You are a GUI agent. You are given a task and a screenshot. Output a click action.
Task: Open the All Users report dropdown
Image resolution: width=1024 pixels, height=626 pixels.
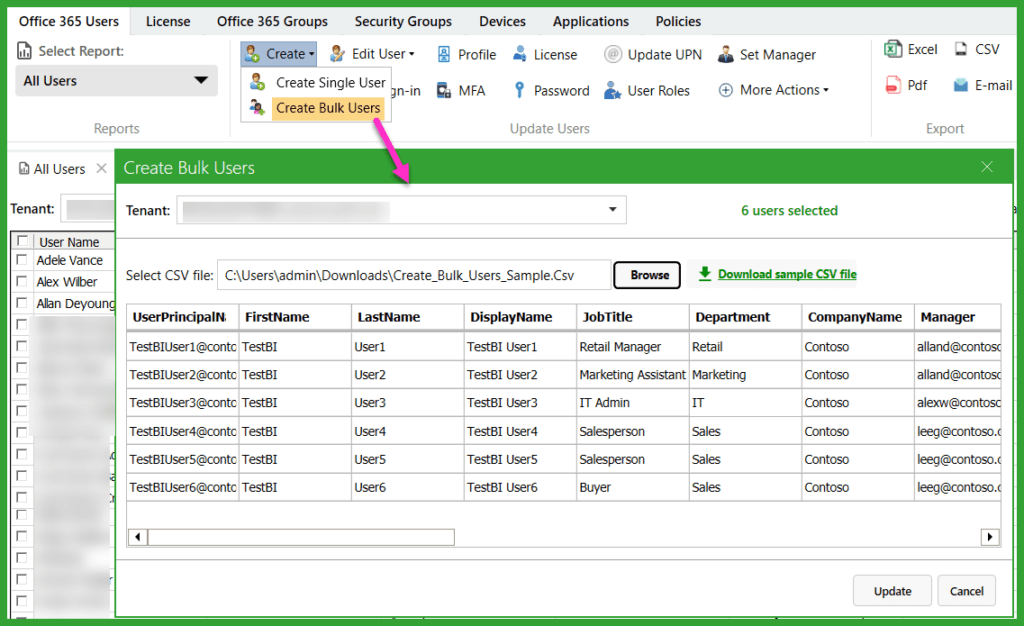click(116, 81)
